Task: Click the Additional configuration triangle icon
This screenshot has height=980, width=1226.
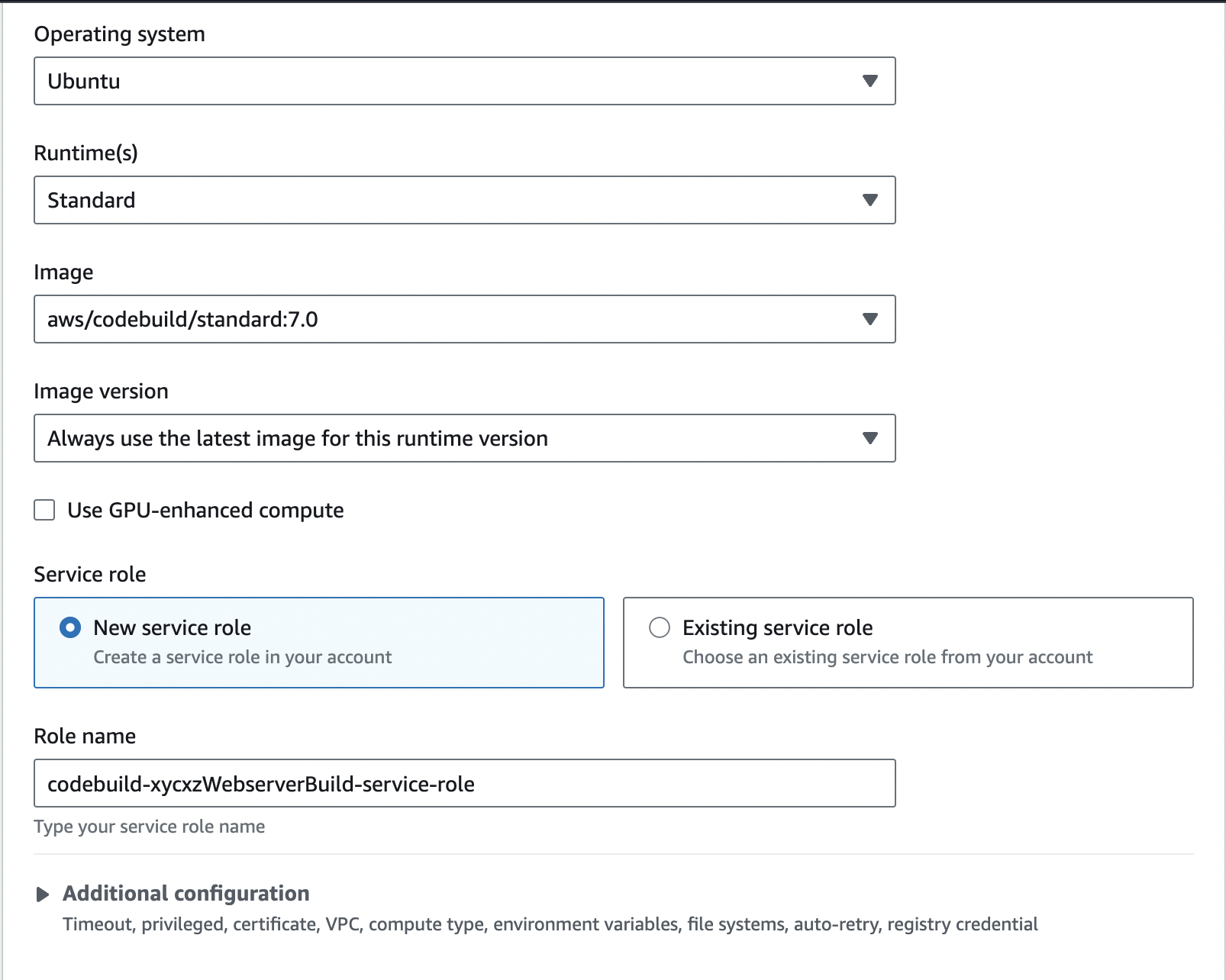Action: 43,895
